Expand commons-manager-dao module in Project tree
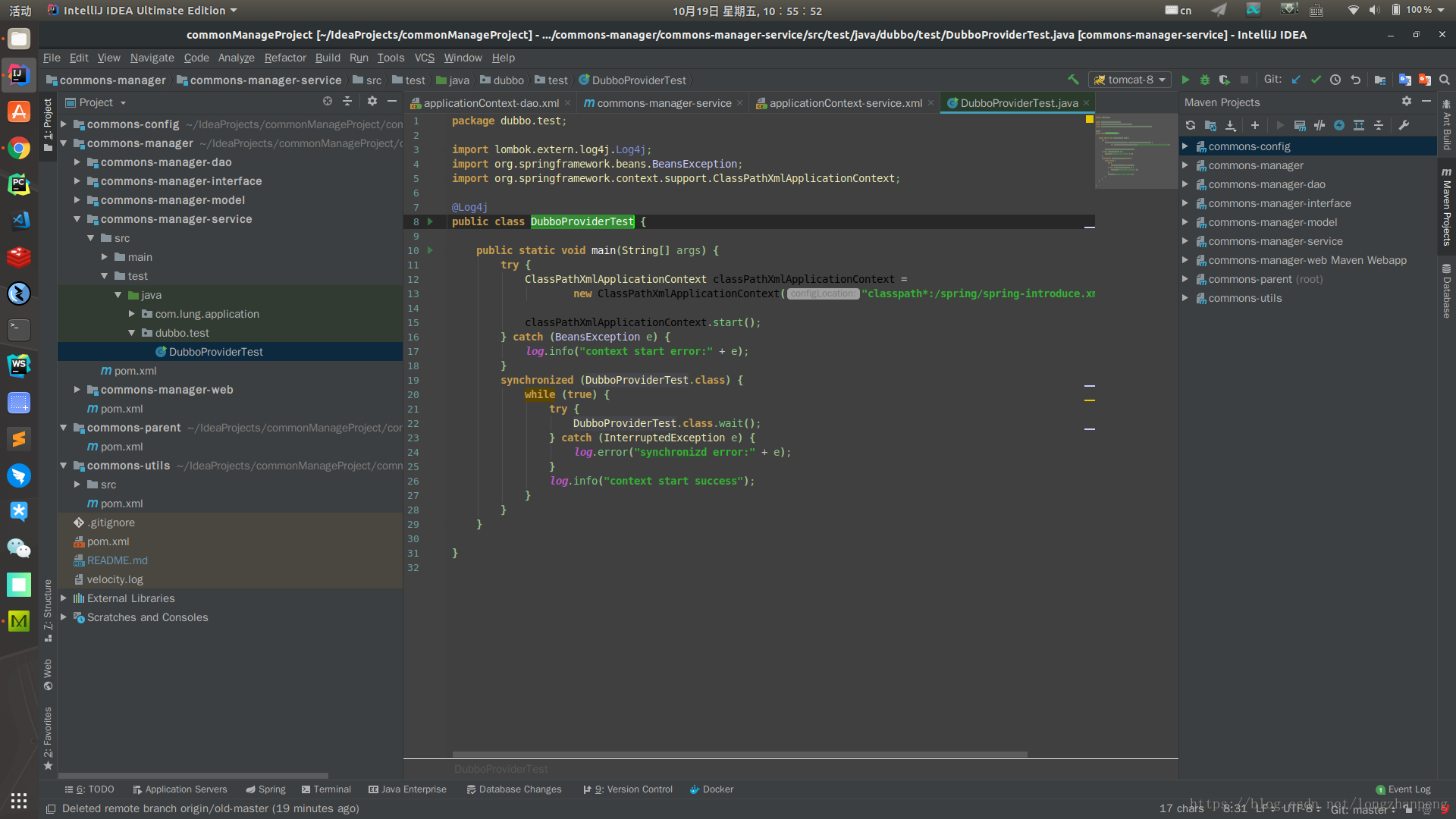 click(x=77, y=162)
